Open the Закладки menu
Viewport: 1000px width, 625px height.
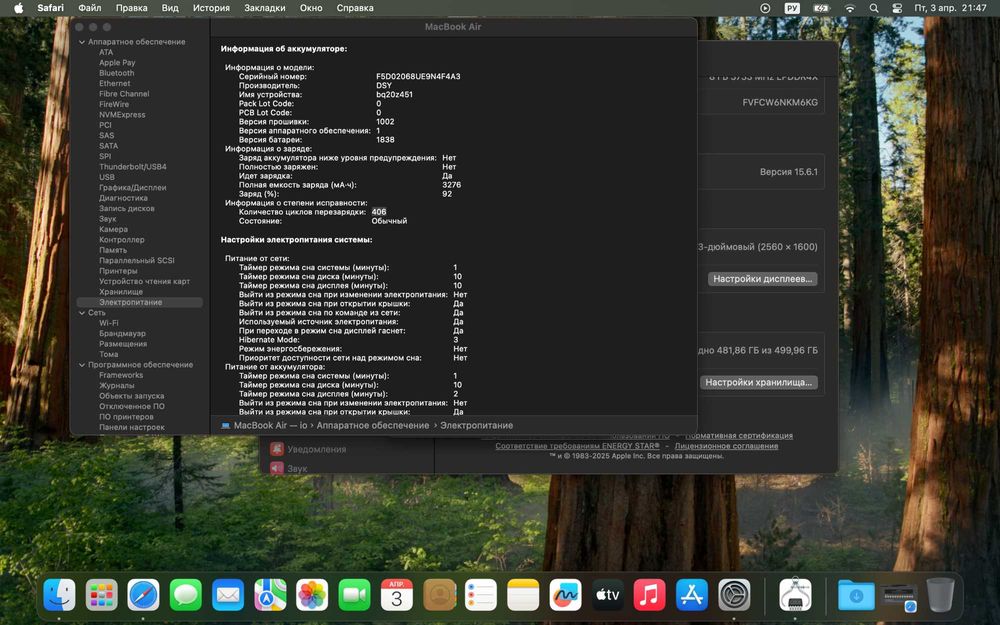click(x=265, y=8)
